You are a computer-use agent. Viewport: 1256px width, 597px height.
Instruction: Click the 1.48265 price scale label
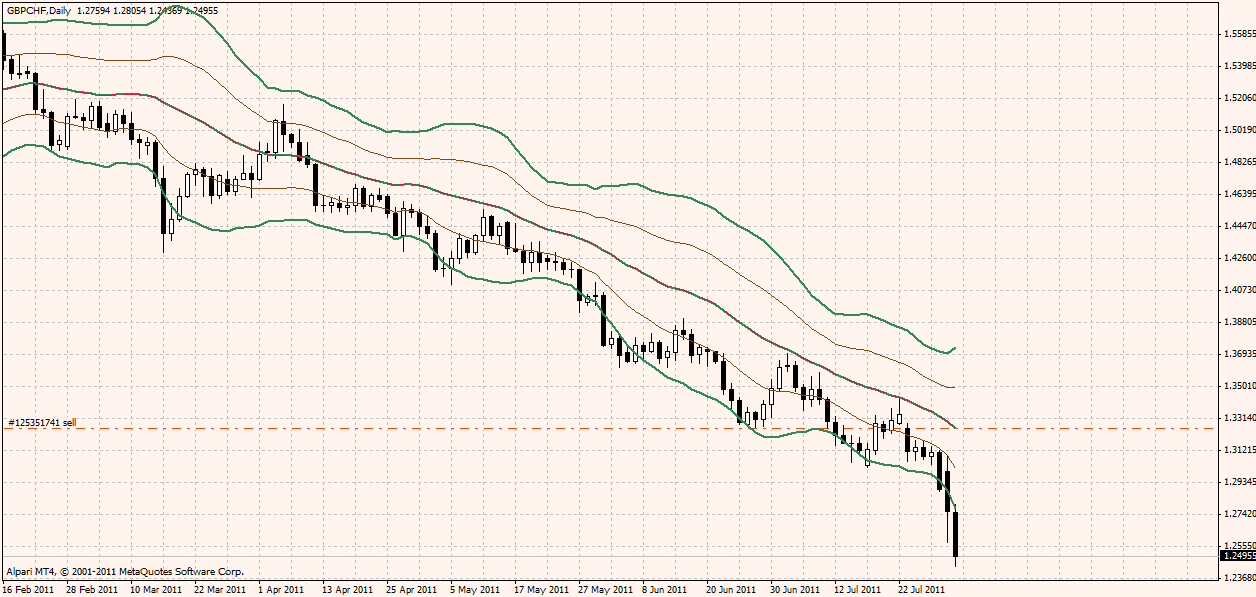[1238, 162]
